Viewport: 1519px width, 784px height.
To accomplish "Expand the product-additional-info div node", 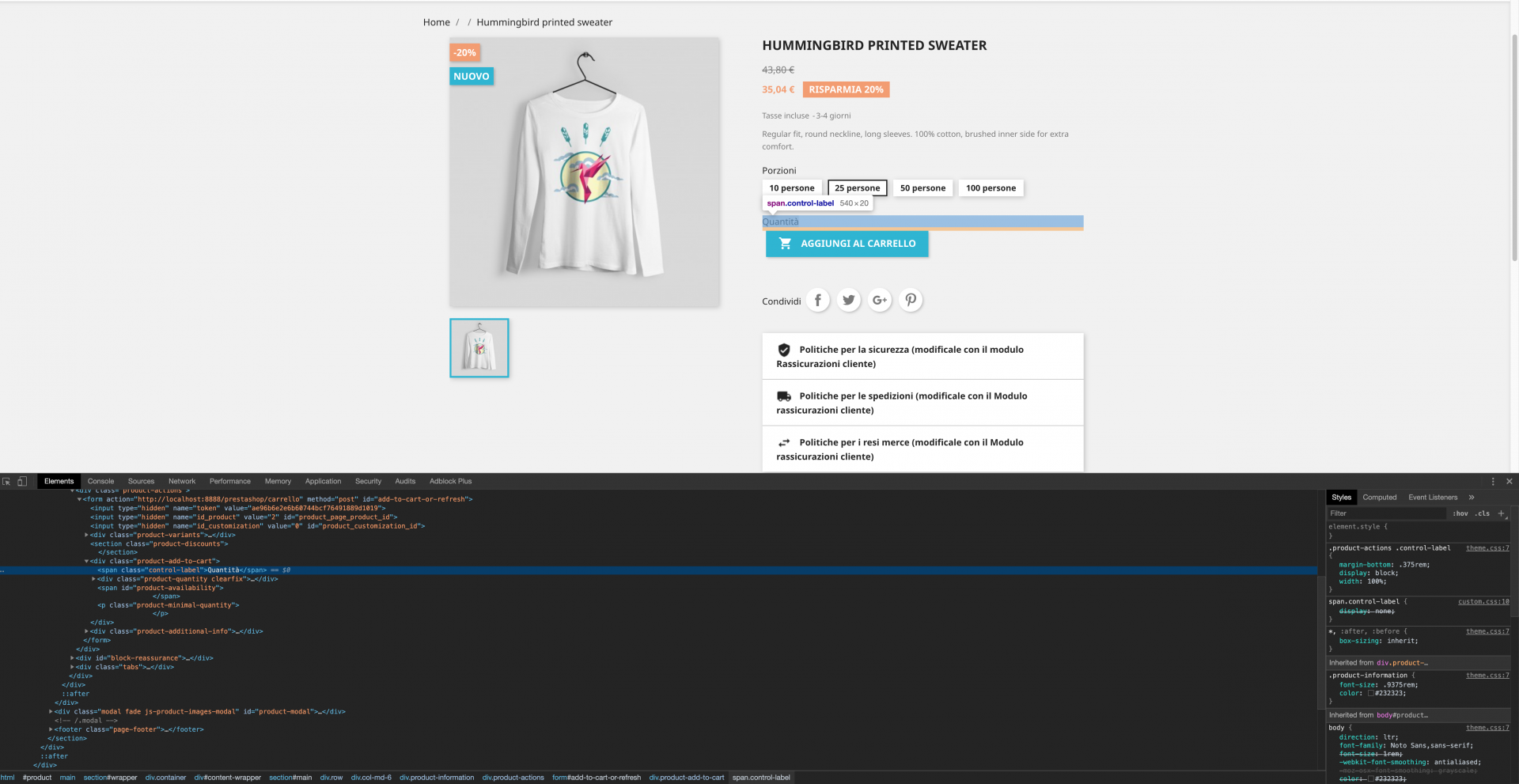I will [x=86, y=631].
